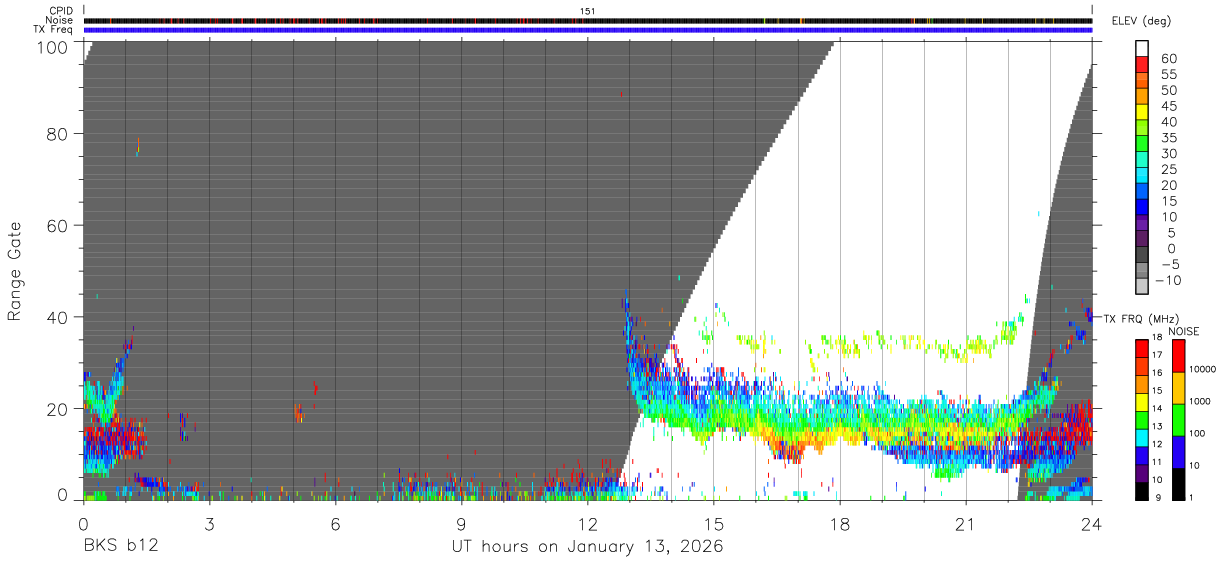Screen dimensions: 1228x567
Task: Click the '24' hour tick on time axis
Action: click(1093, 524)
